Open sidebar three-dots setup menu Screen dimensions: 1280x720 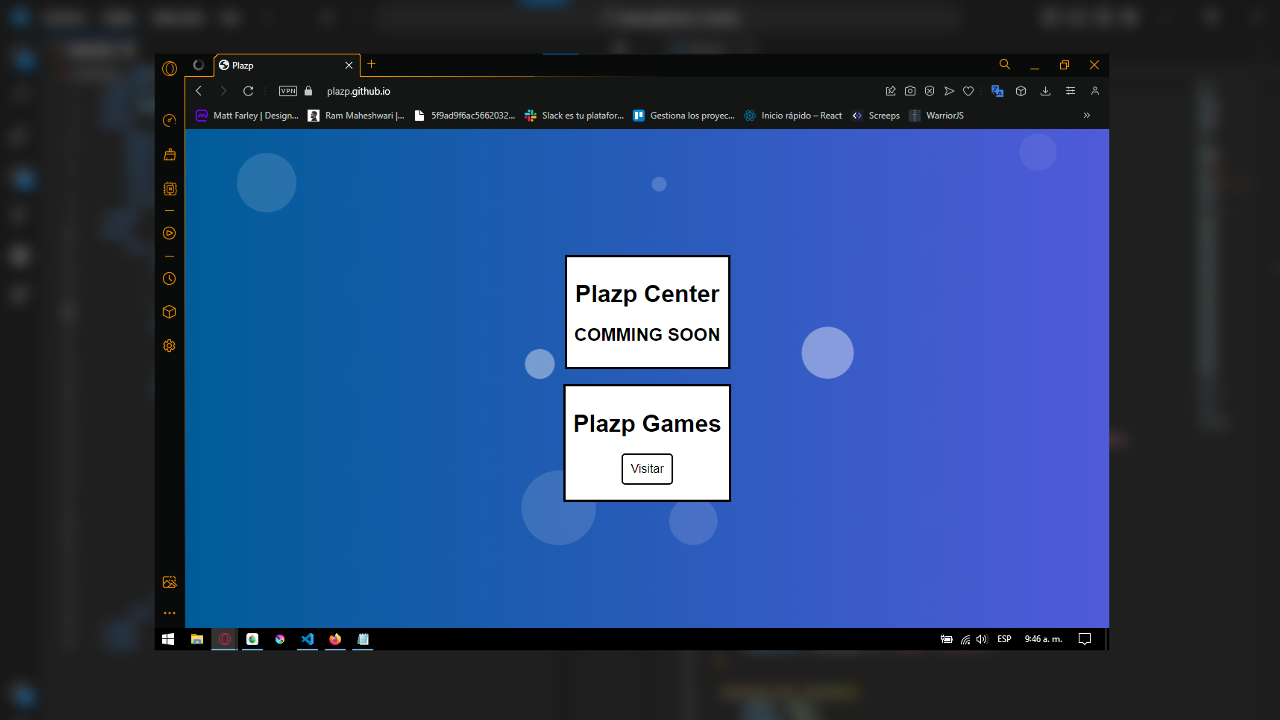(x=169, y=613)
